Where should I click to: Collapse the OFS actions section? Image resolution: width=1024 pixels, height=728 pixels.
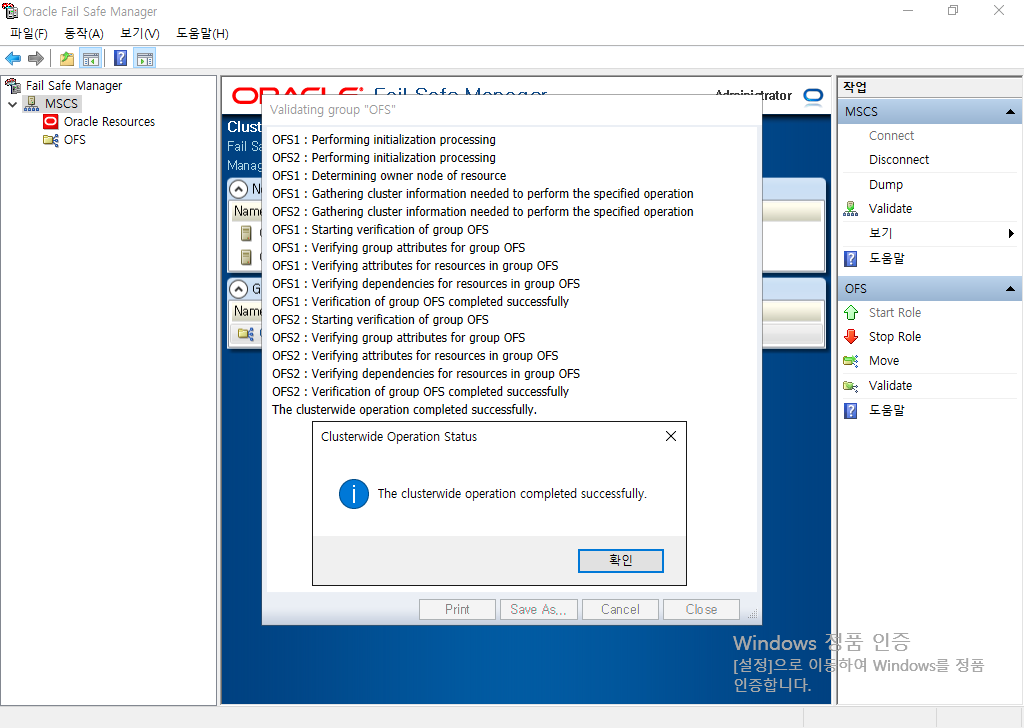pos(1010,289)
